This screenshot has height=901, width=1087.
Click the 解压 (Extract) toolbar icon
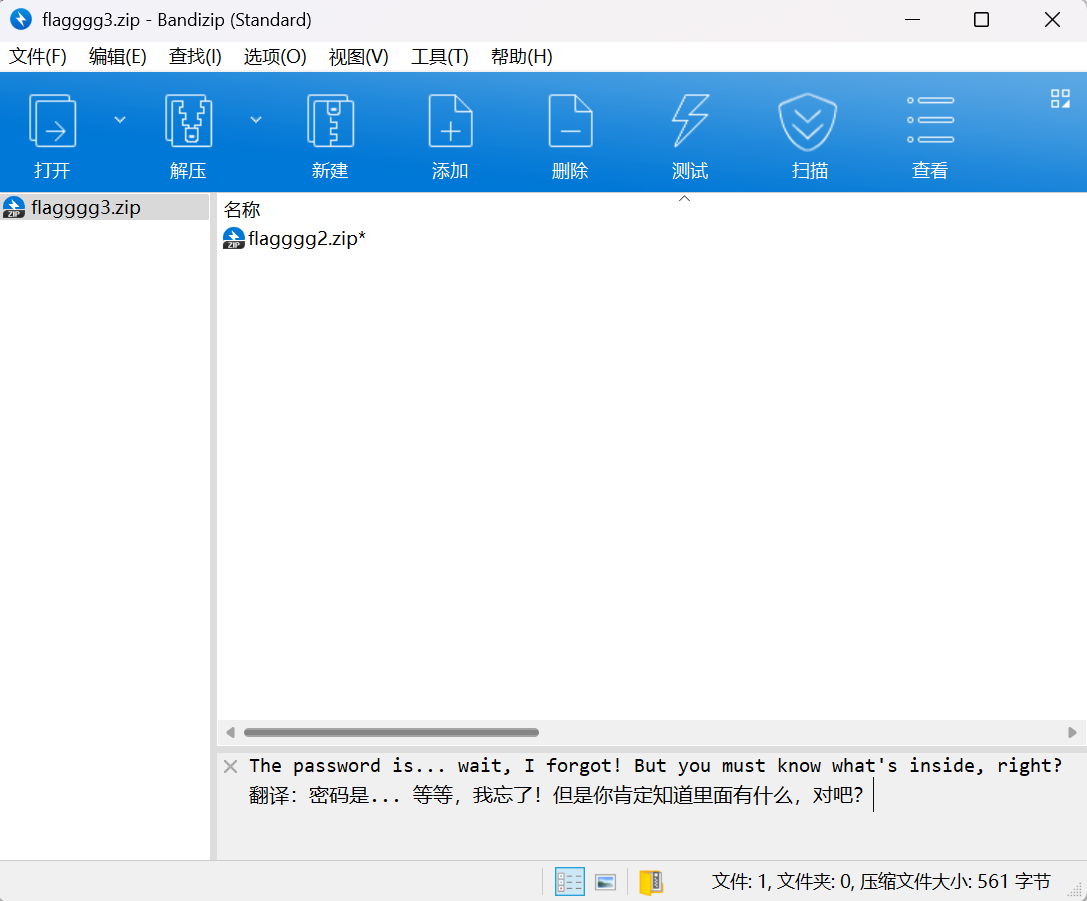point(188,122)
